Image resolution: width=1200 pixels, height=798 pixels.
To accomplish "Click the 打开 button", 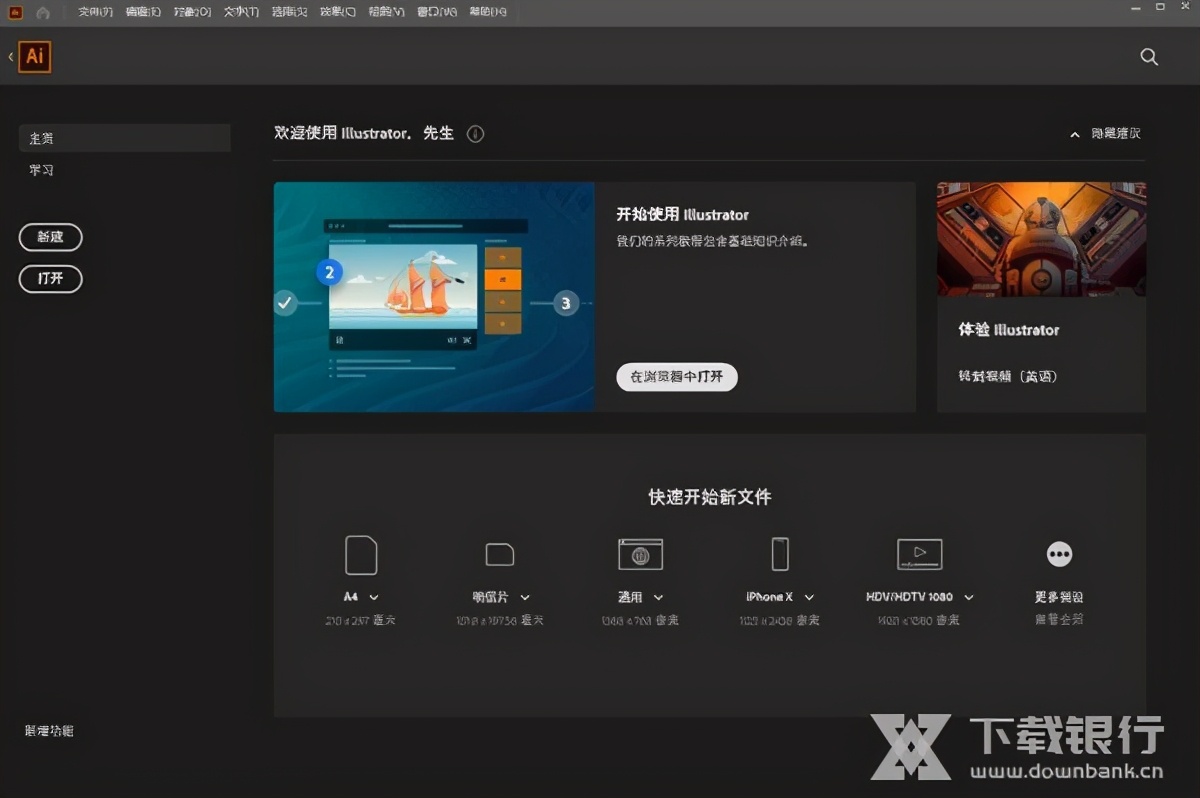I will pyautogui.click(x=50, y=279).
